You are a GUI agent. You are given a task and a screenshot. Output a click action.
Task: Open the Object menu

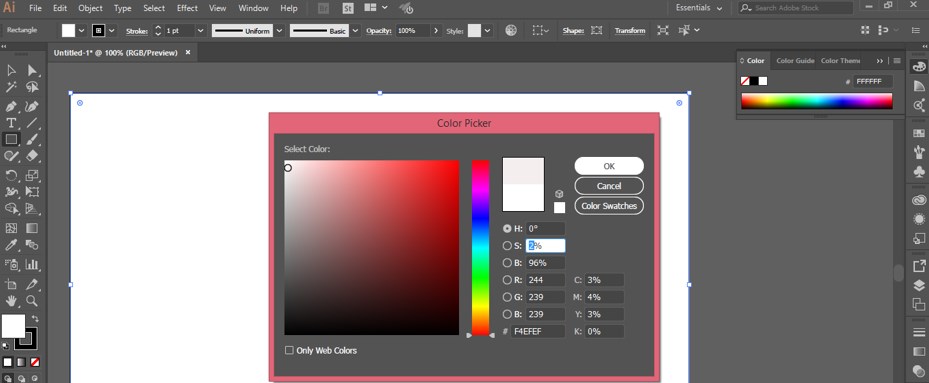(x=90, y=8)
